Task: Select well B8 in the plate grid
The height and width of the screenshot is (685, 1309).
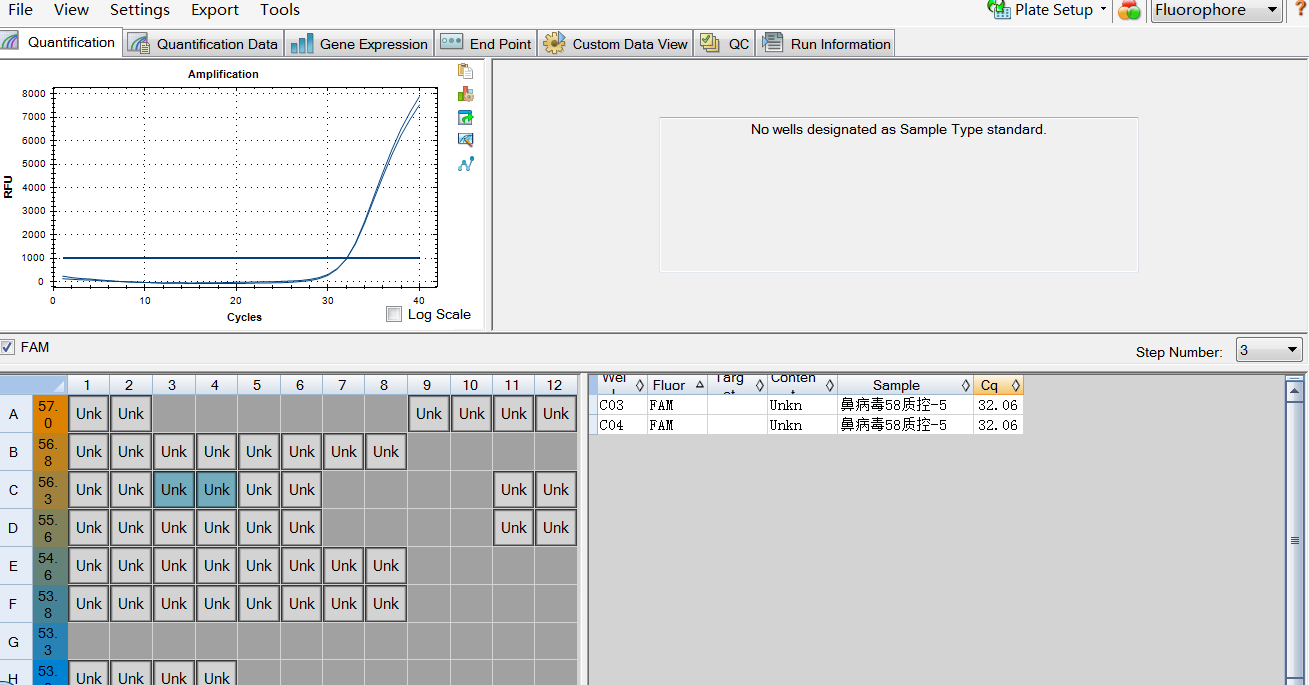Action: (x=386, y=452)
